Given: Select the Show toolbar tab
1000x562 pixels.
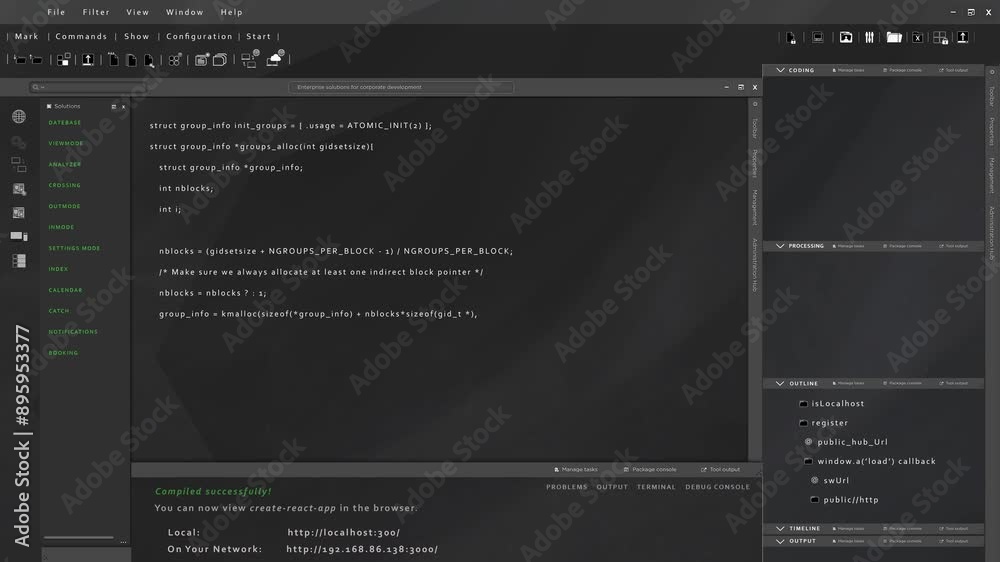Looking at the screenshot, I should point(136,36).
